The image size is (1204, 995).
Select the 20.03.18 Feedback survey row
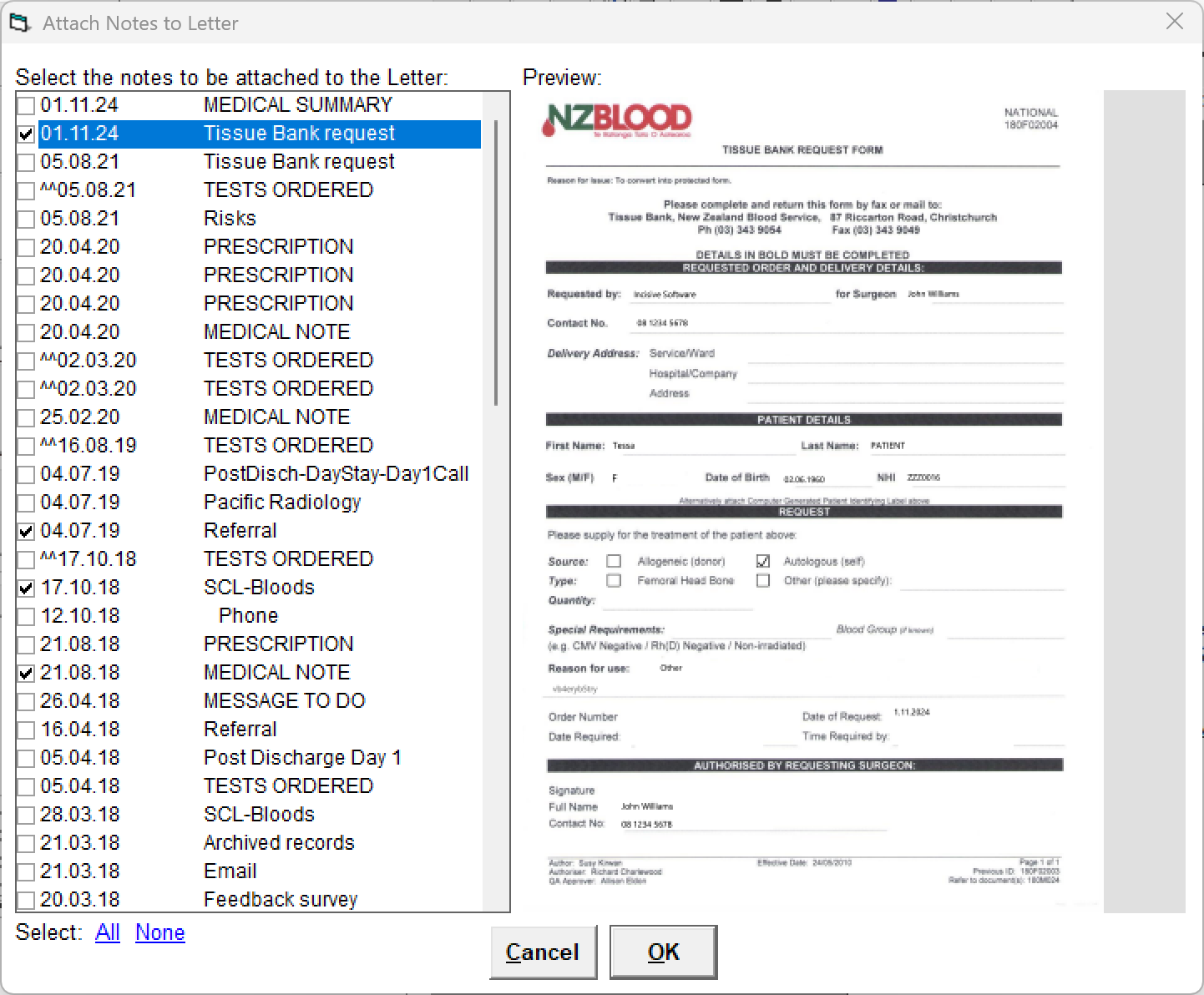[260, 900]
